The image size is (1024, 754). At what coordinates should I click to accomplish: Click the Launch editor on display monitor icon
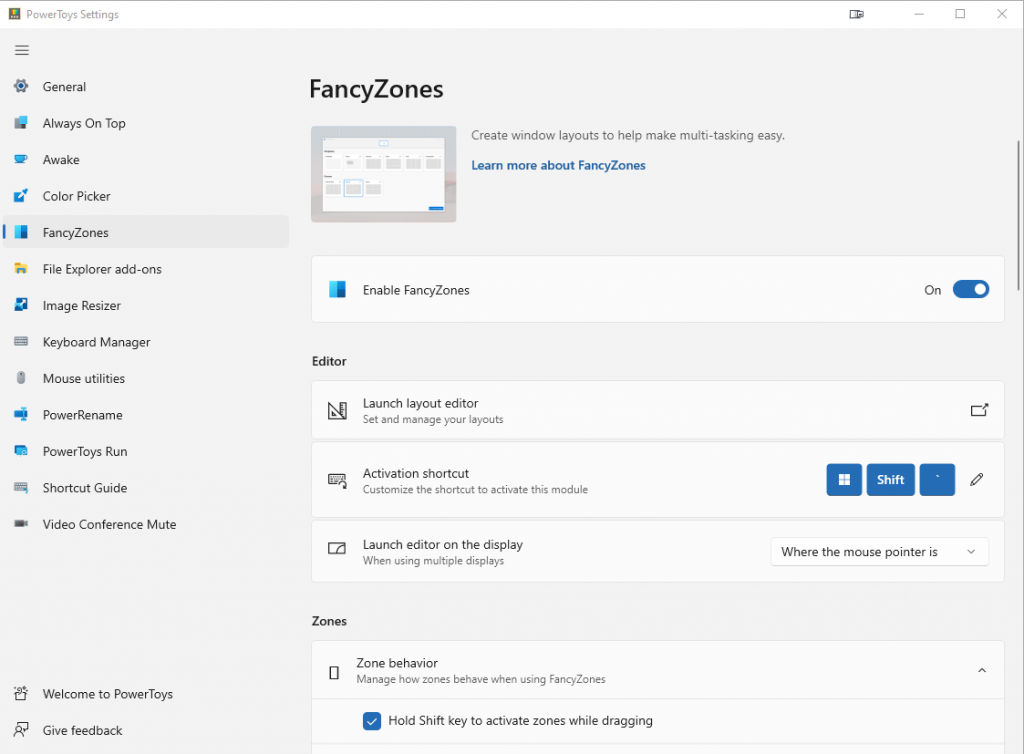point(336,548)
